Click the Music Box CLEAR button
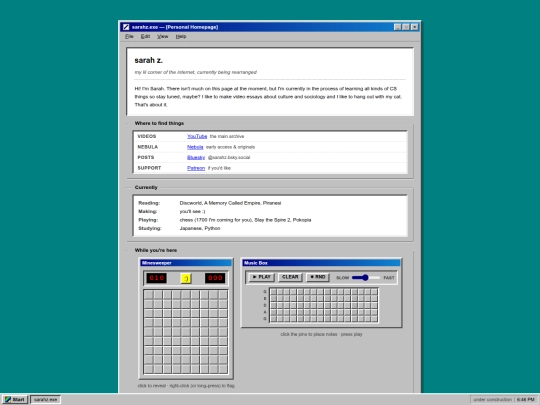Screen dimensions: 540x405 [x=290, y=277]
